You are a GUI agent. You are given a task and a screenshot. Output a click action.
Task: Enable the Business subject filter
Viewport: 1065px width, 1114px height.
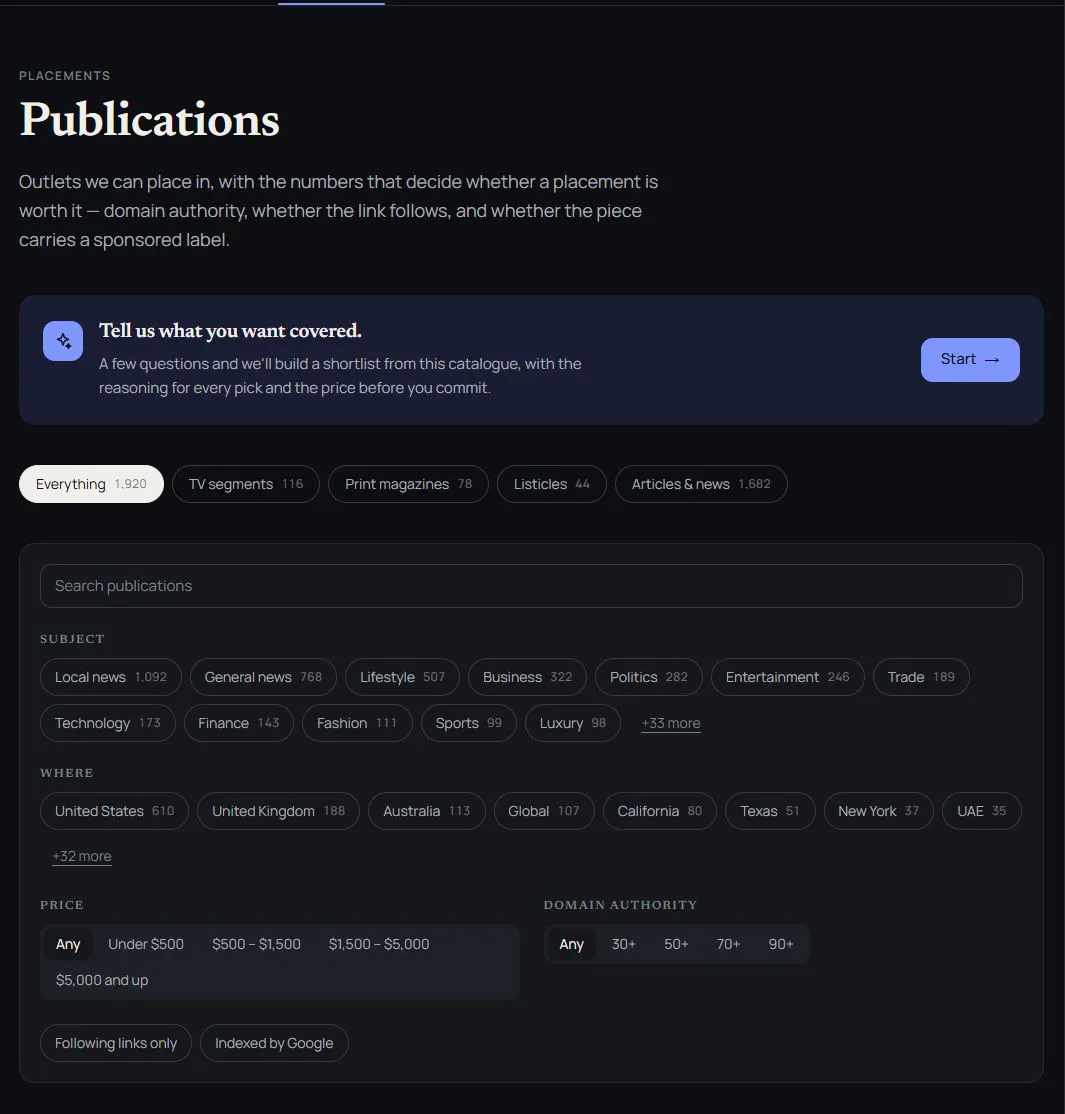pos(527,677)
